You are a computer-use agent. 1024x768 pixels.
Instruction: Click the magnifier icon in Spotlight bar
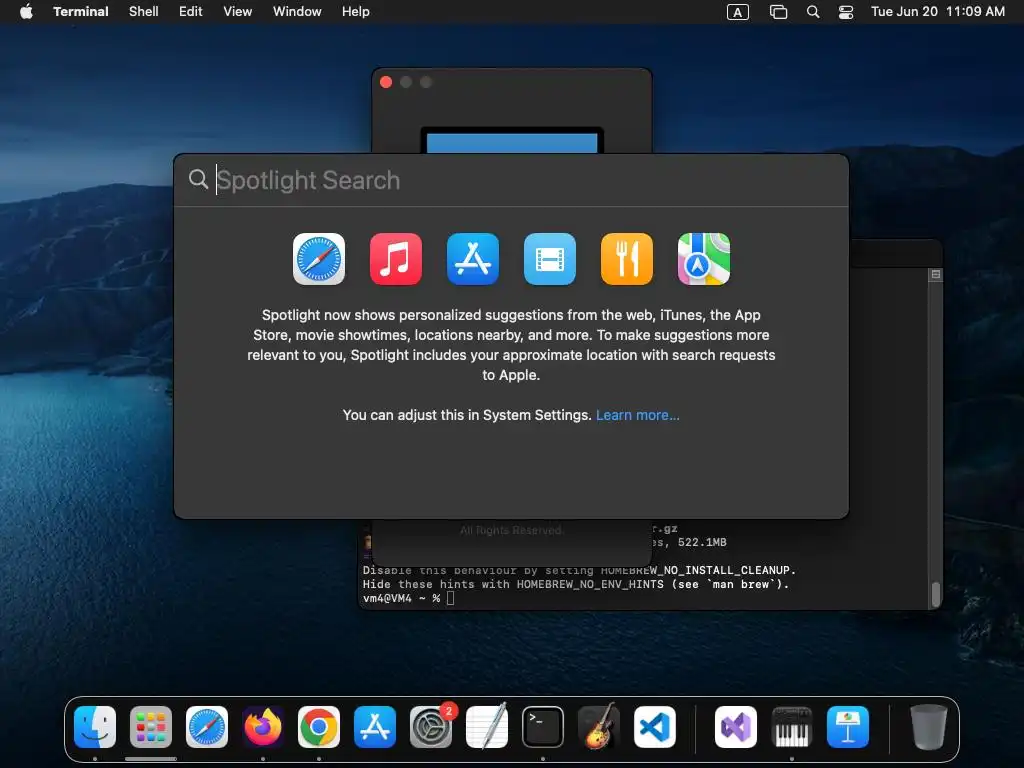point(198,179)
